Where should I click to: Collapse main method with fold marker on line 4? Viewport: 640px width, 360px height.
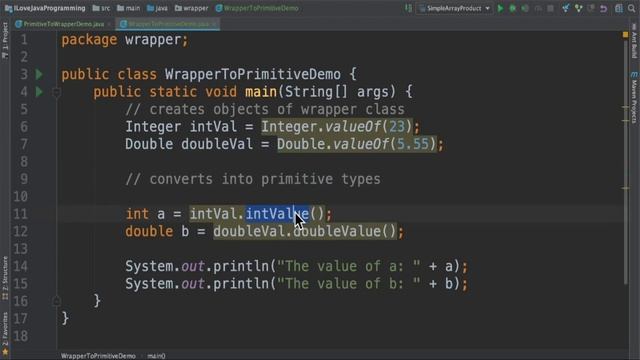coord(56,93)
